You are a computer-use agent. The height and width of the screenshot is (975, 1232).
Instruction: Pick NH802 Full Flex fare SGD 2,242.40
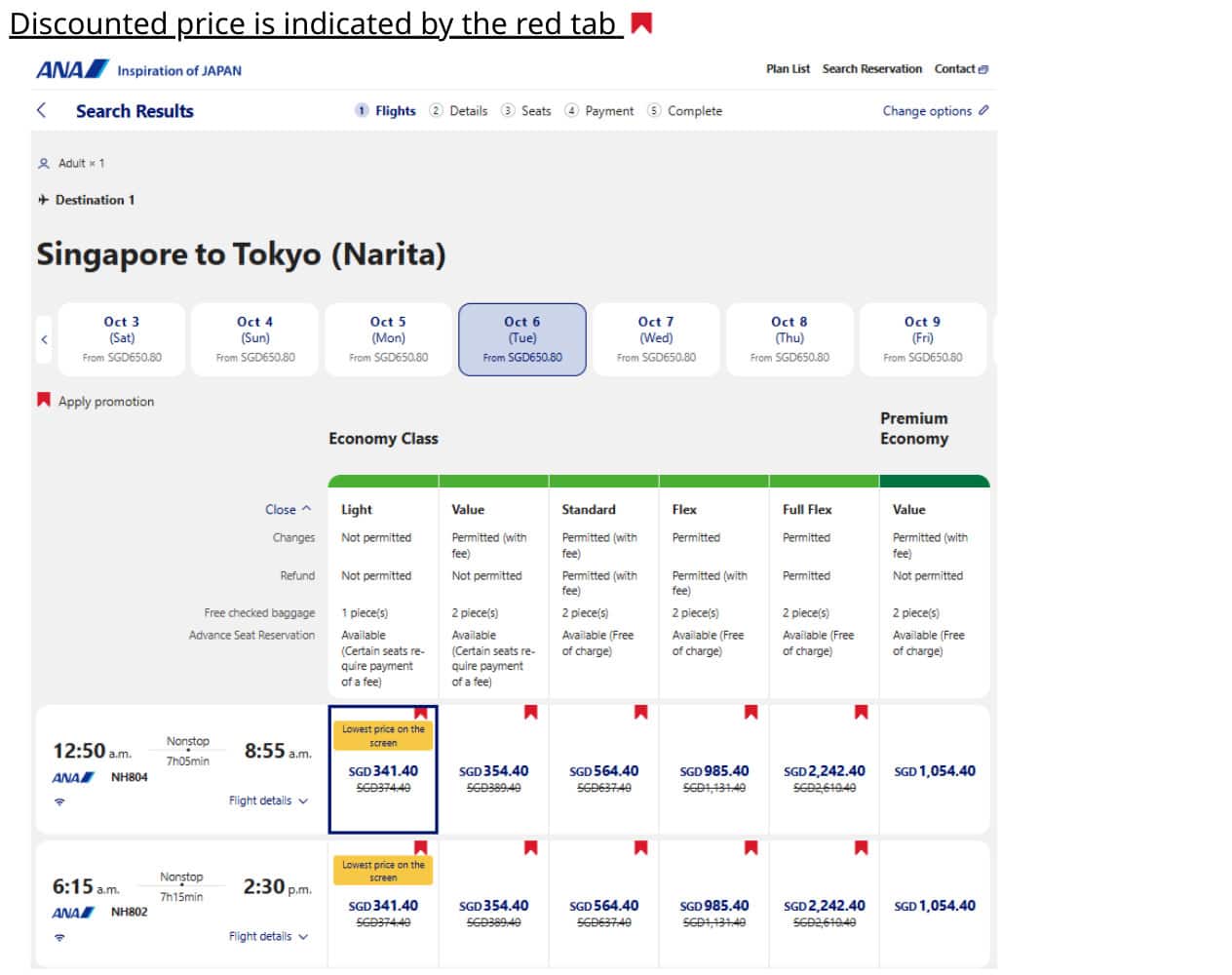click(824, 906)
